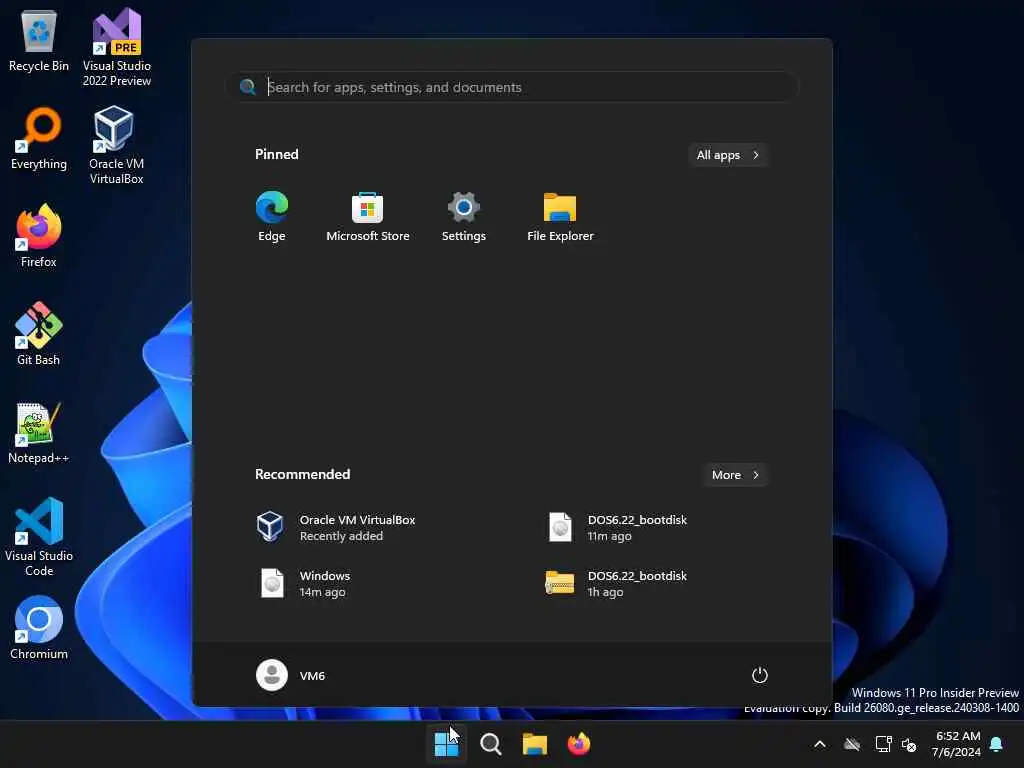Click the Start menu search magnifier icon
The width and height of the screenshot is (1024, 768).
click(248, 87)
